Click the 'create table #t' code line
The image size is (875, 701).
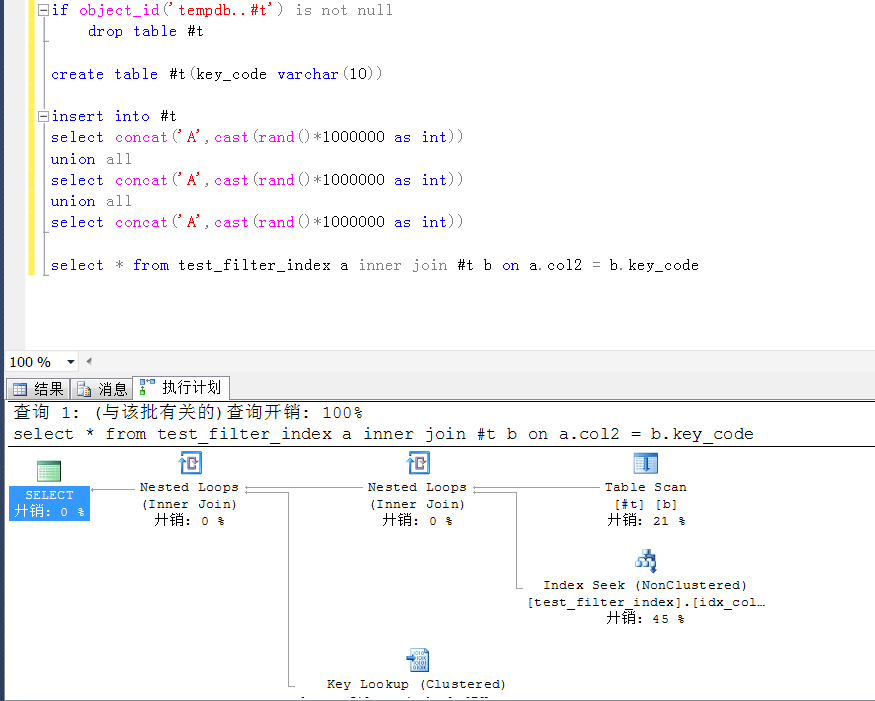tap(217, 74)
